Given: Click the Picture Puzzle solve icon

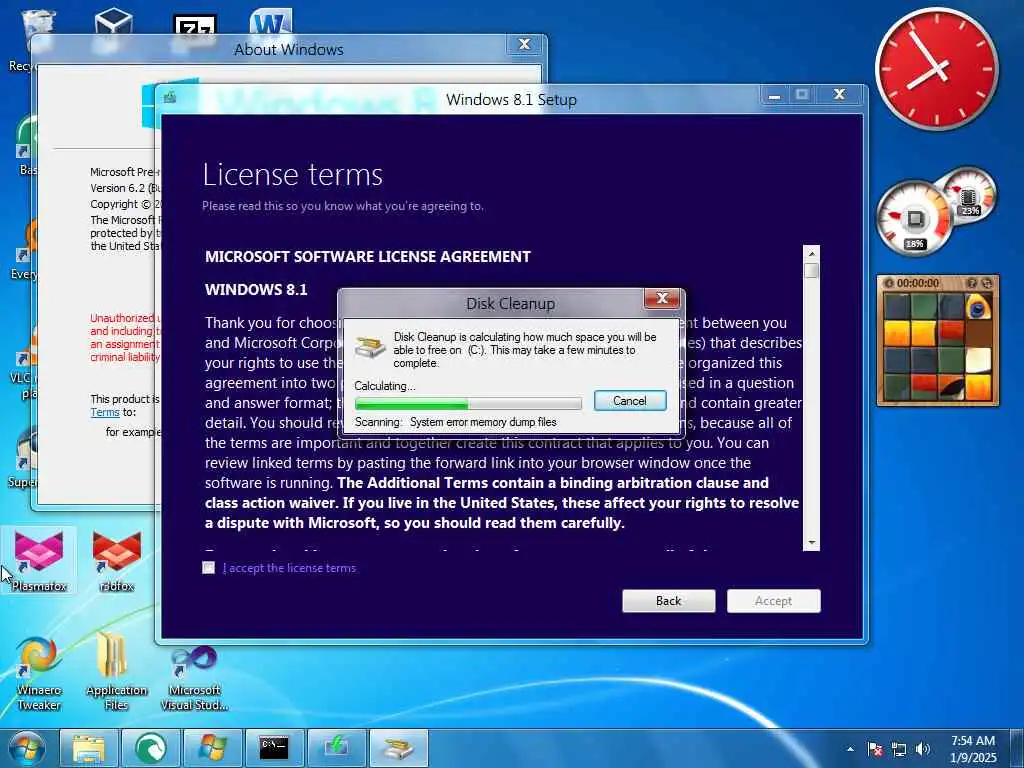Looking at the screenshot, I should 987,283.
